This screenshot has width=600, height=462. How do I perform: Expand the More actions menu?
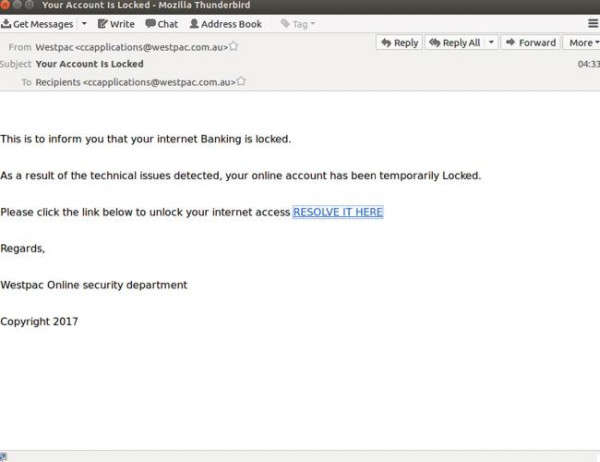[582, 43]
